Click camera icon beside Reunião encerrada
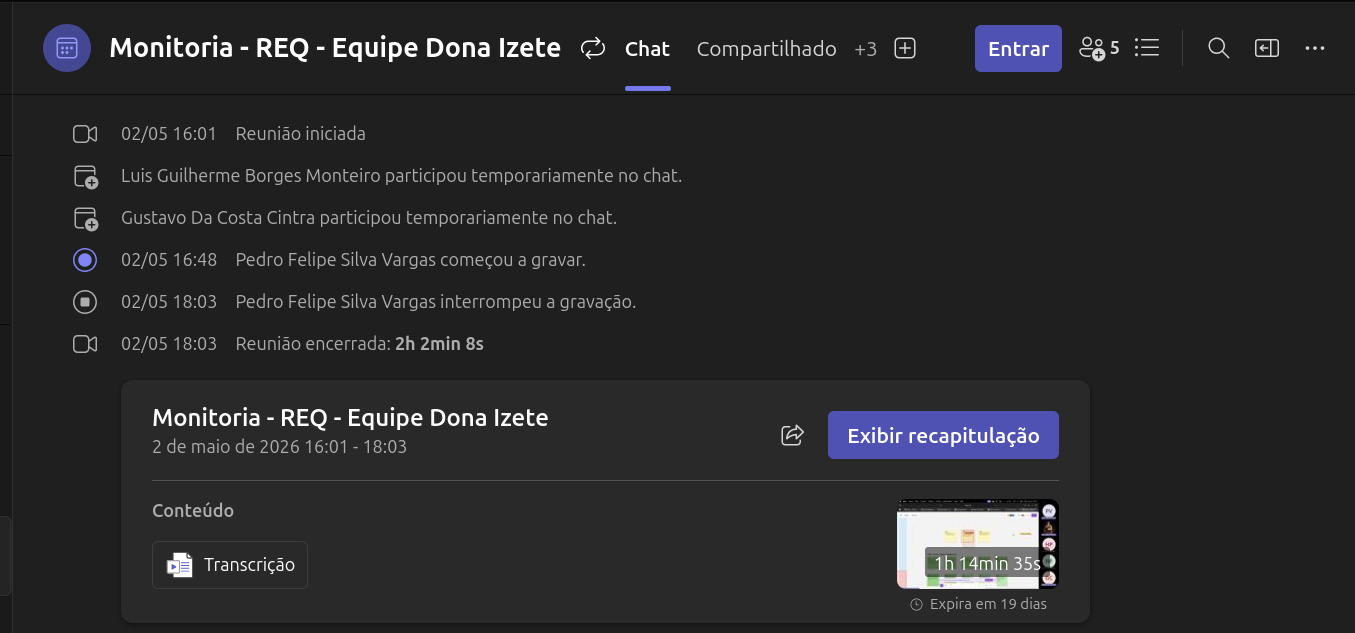 click(85, 344)
